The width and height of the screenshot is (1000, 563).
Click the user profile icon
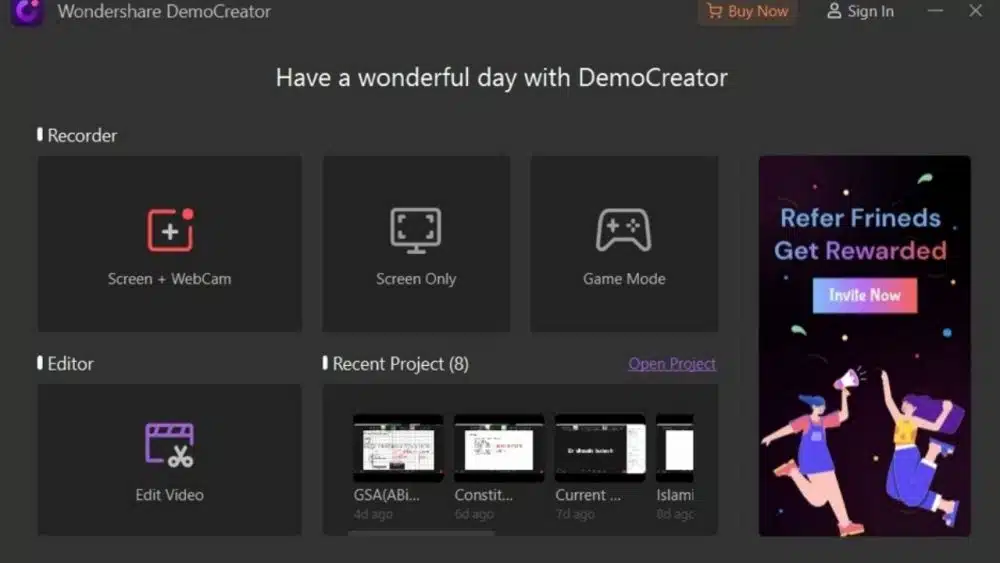point(834,12)
